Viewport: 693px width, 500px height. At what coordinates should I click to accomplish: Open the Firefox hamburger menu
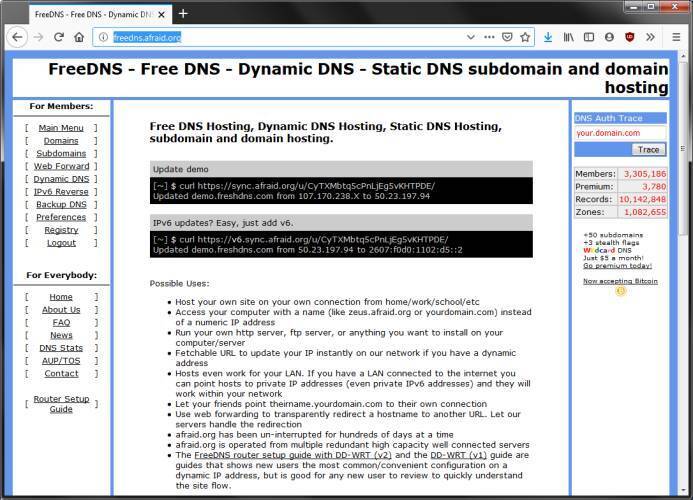tap(676, 37)
